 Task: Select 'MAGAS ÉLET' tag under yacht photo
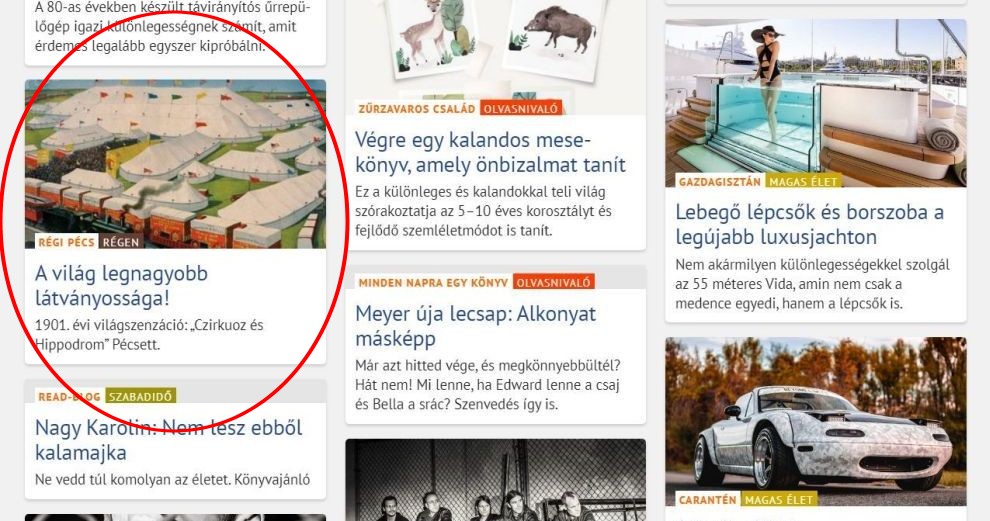pyautogui.click(x=803, y=181)
